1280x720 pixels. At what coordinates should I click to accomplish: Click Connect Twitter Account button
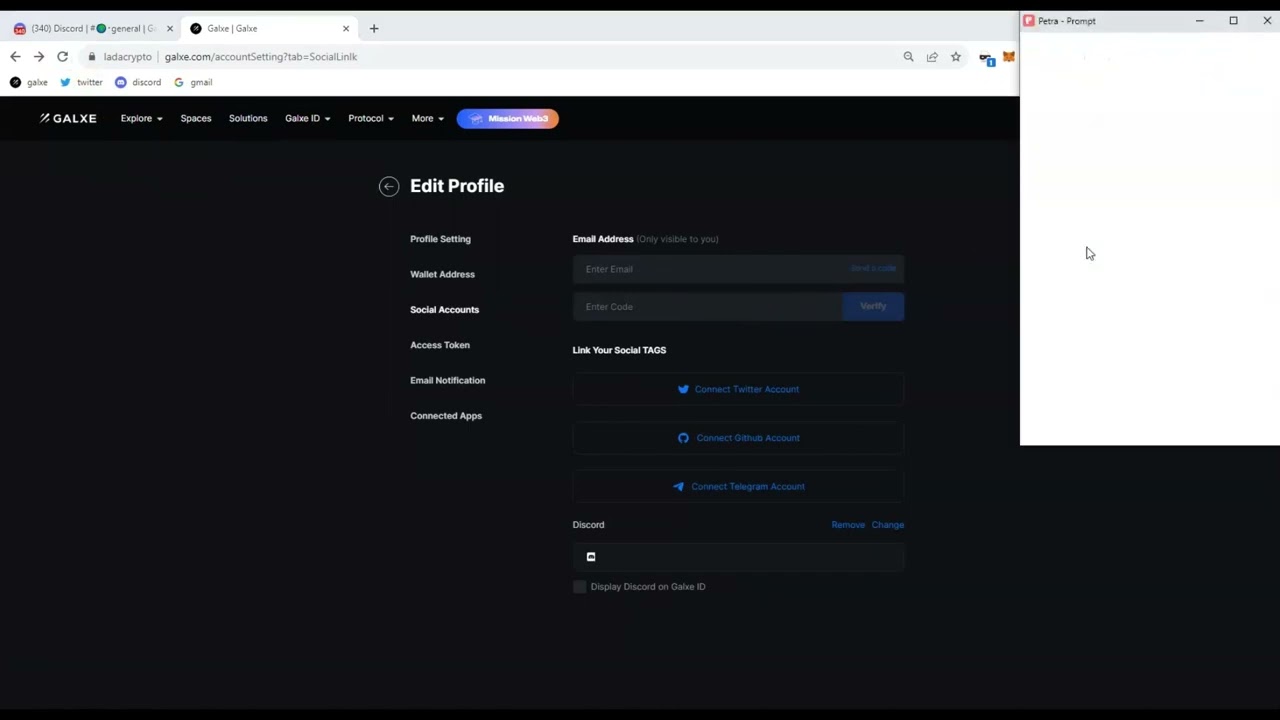tap(738, 389)
